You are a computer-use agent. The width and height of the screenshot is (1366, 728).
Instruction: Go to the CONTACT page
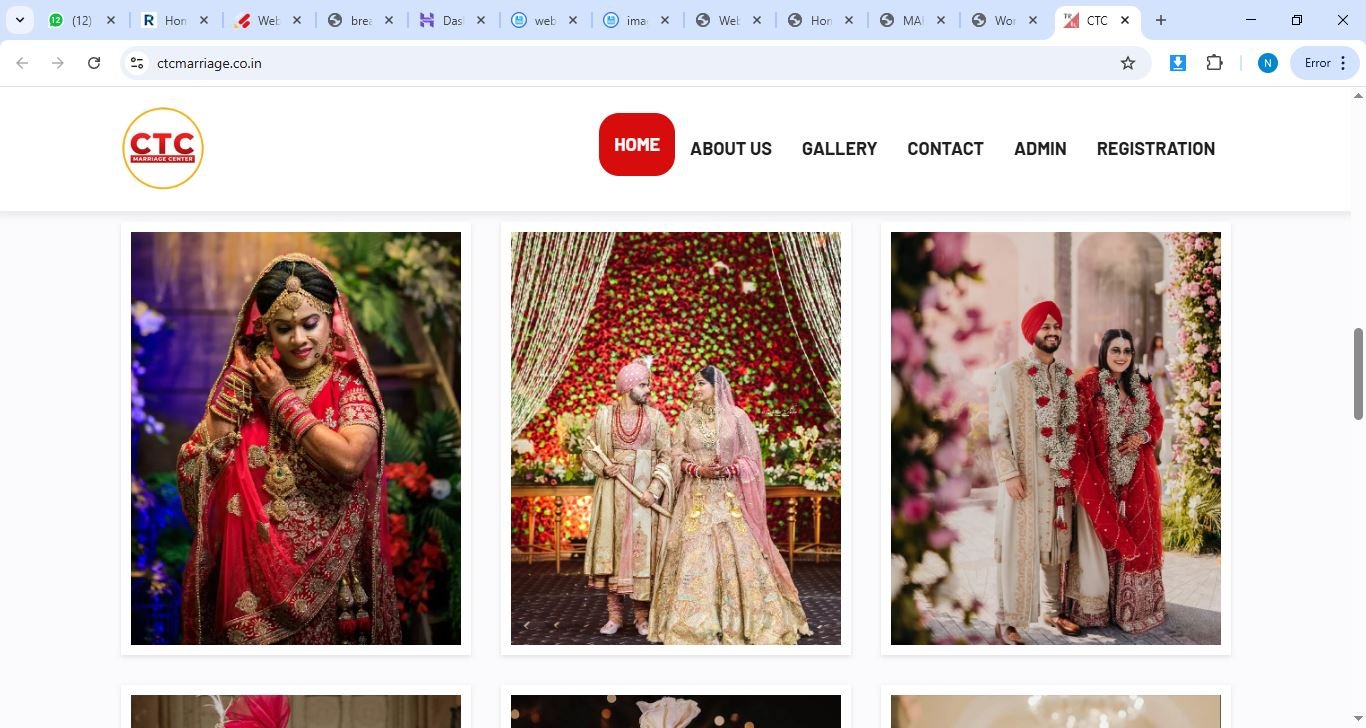tap(945, 148)
